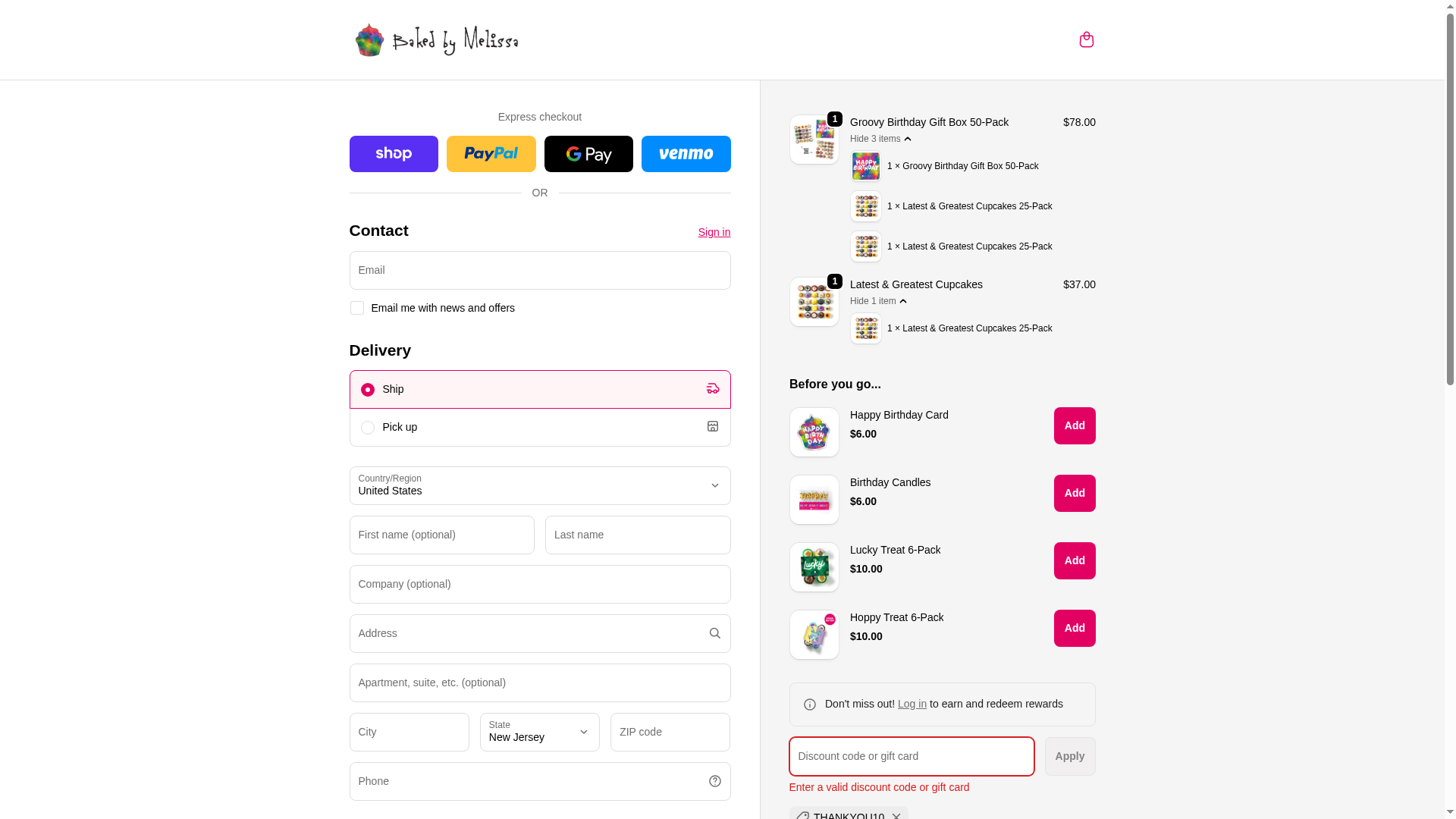Screen dimensions: 1456x819
Task: Remove the THANKYOU10 discount code tag
Action: tap(896, 815)
